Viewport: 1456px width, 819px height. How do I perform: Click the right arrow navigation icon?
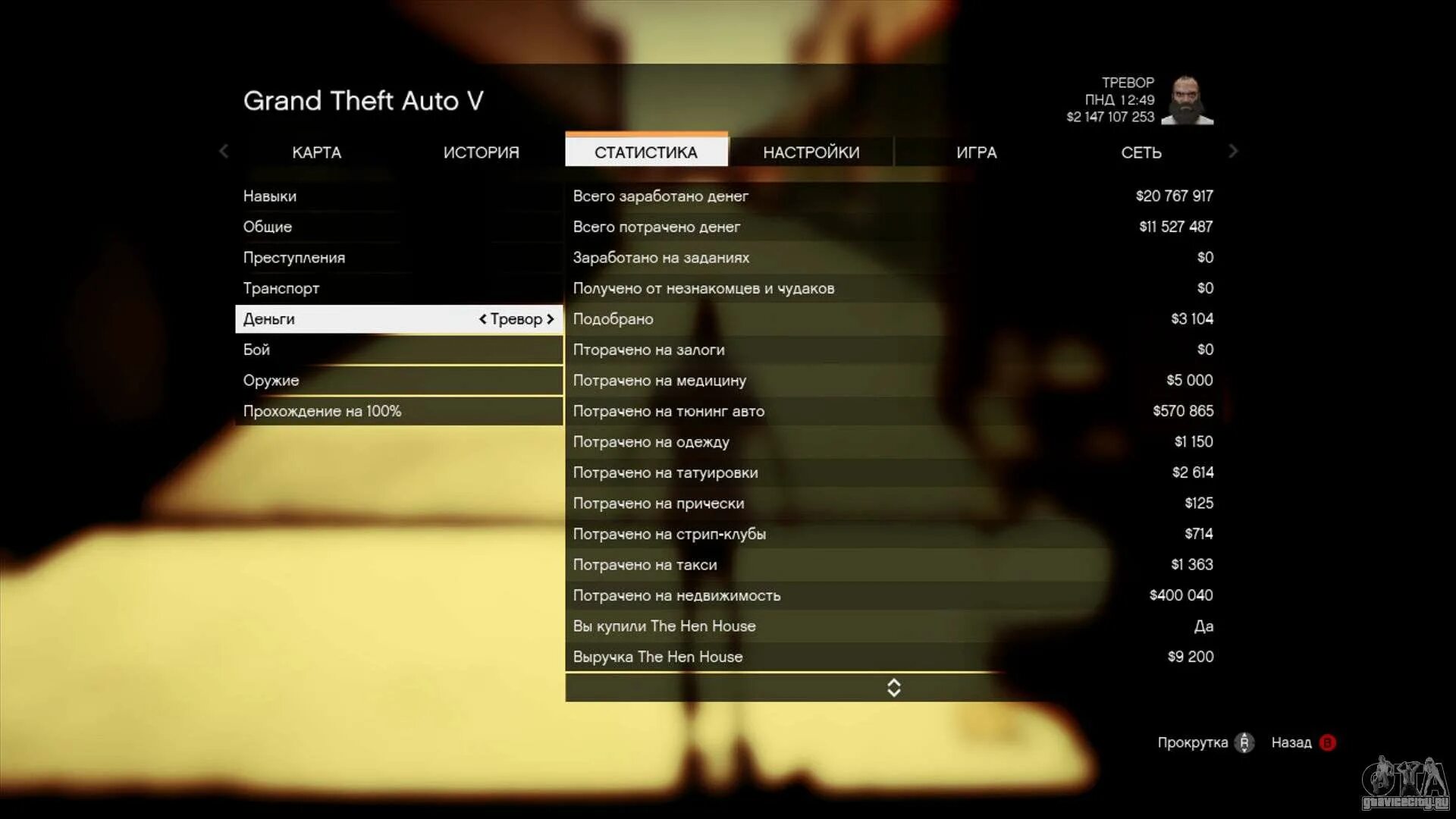pos(1232,151)
